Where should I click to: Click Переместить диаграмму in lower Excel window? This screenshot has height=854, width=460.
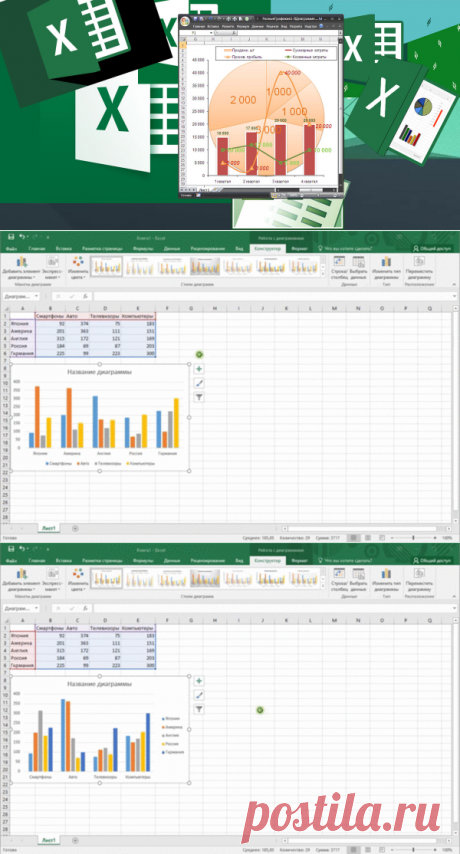tap(420, 580)
